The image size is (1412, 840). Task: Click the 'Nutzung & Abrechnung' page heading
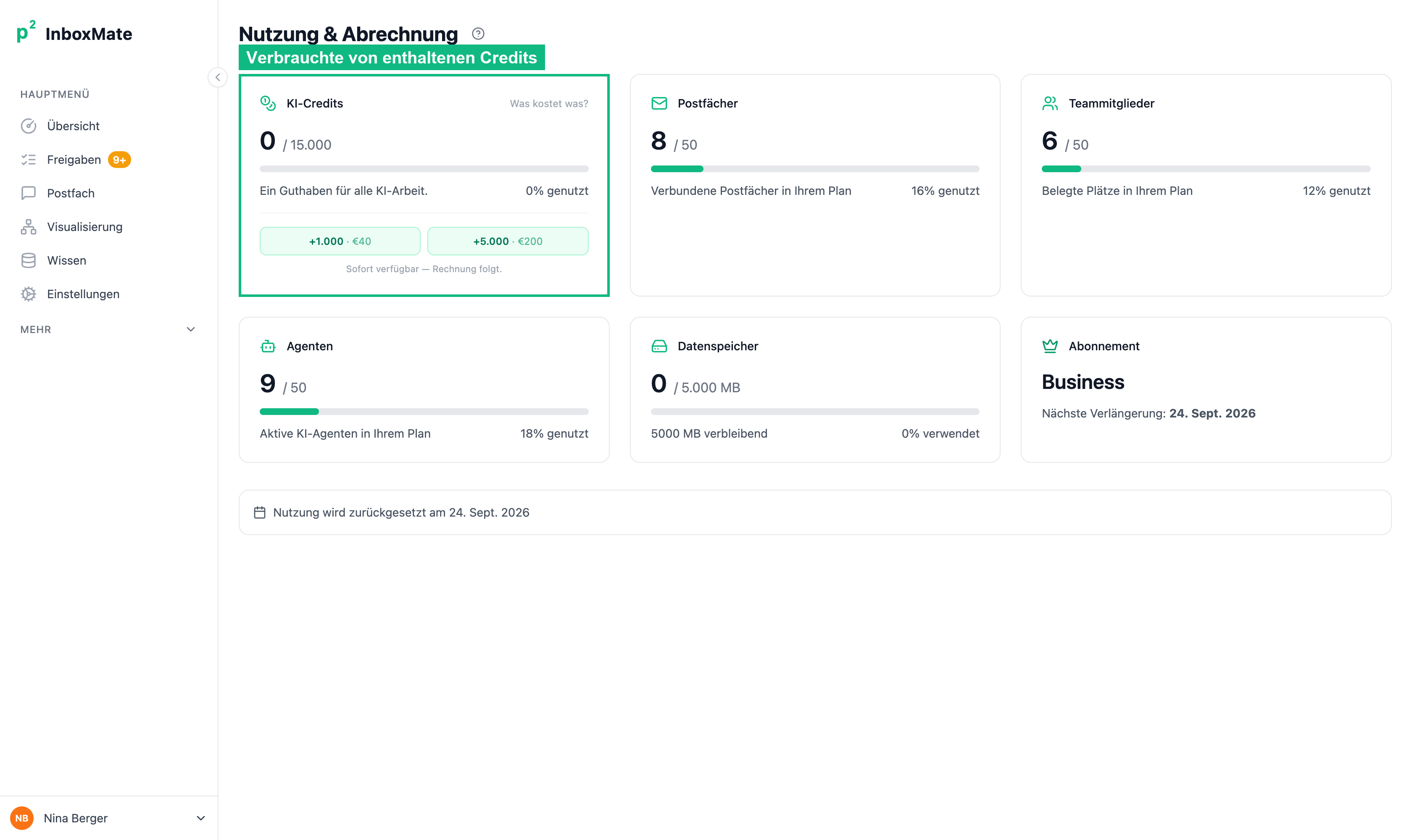click(348, 34)
